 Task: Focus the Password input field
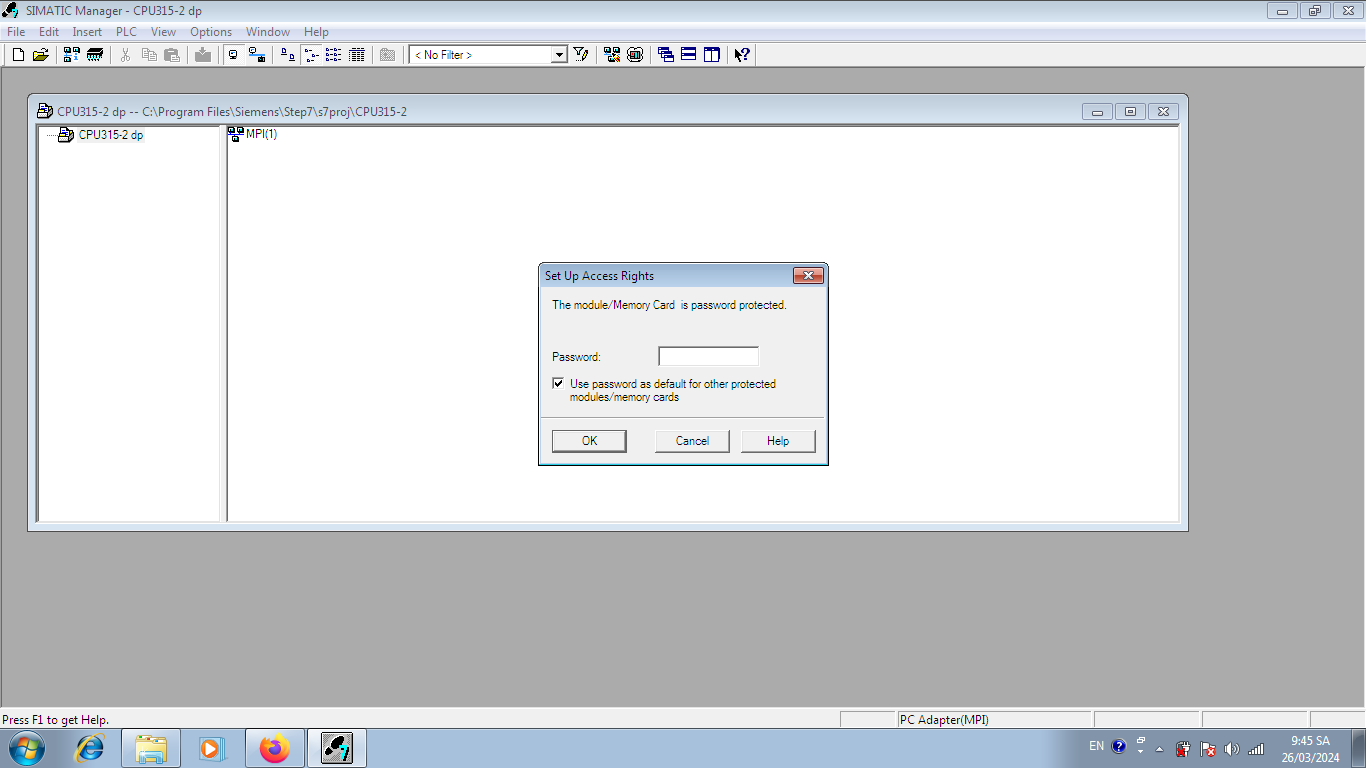(x=708, y=356)
